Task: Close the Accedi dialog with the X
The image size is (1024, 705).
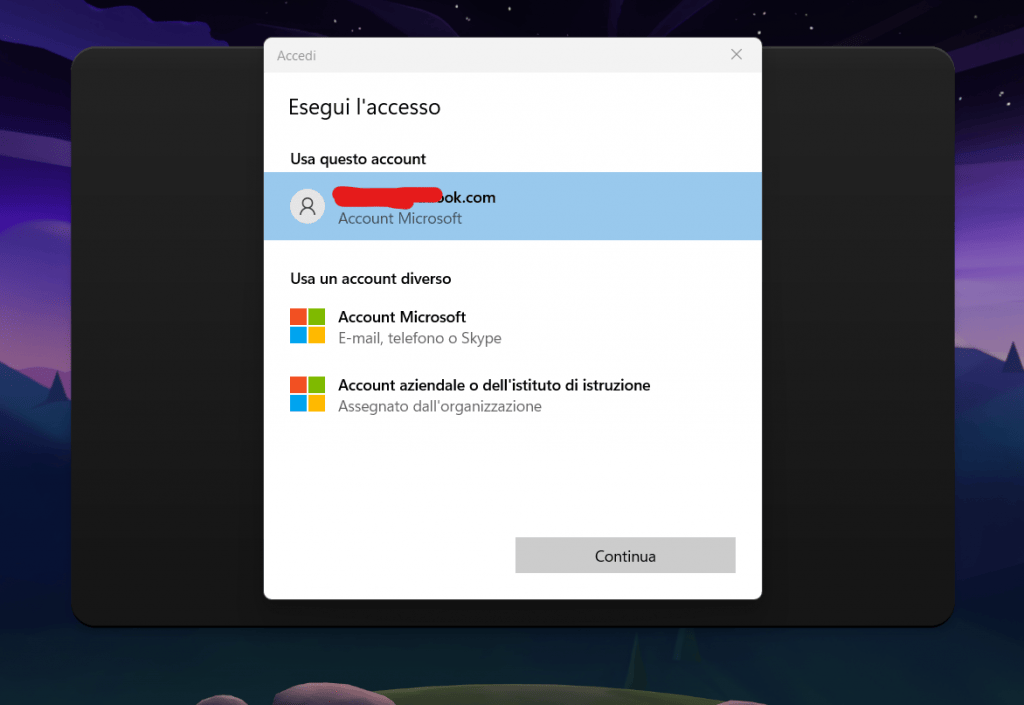Action: [x=736, y=55]
